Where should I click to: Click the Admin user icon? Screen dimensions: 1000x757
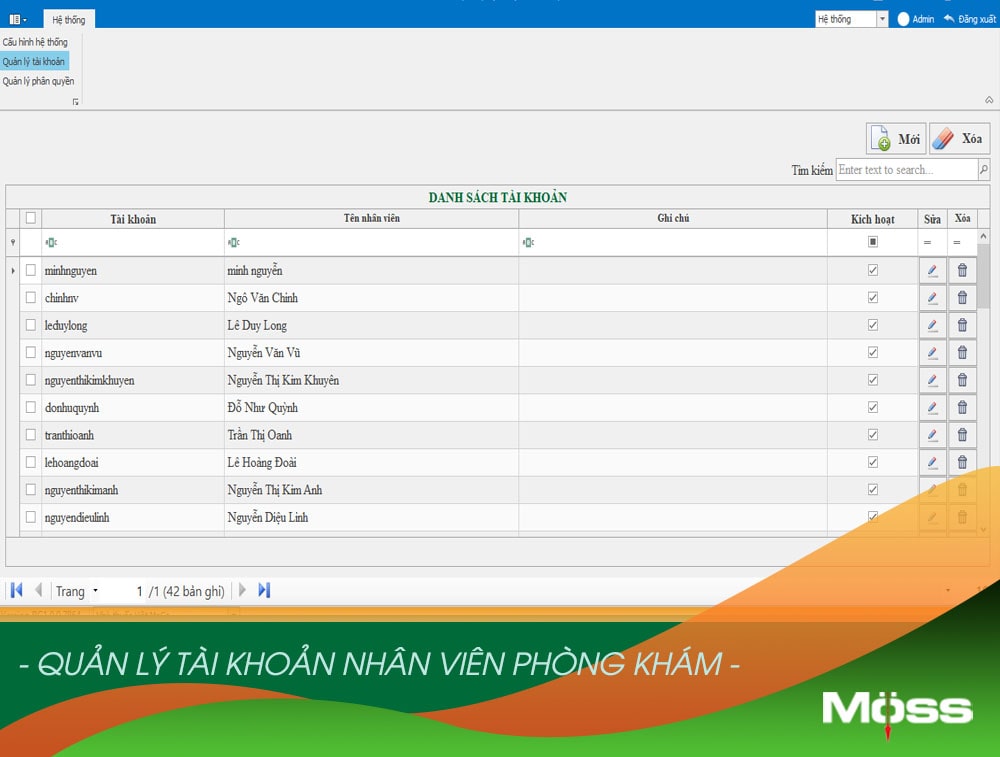coord(903,19)
